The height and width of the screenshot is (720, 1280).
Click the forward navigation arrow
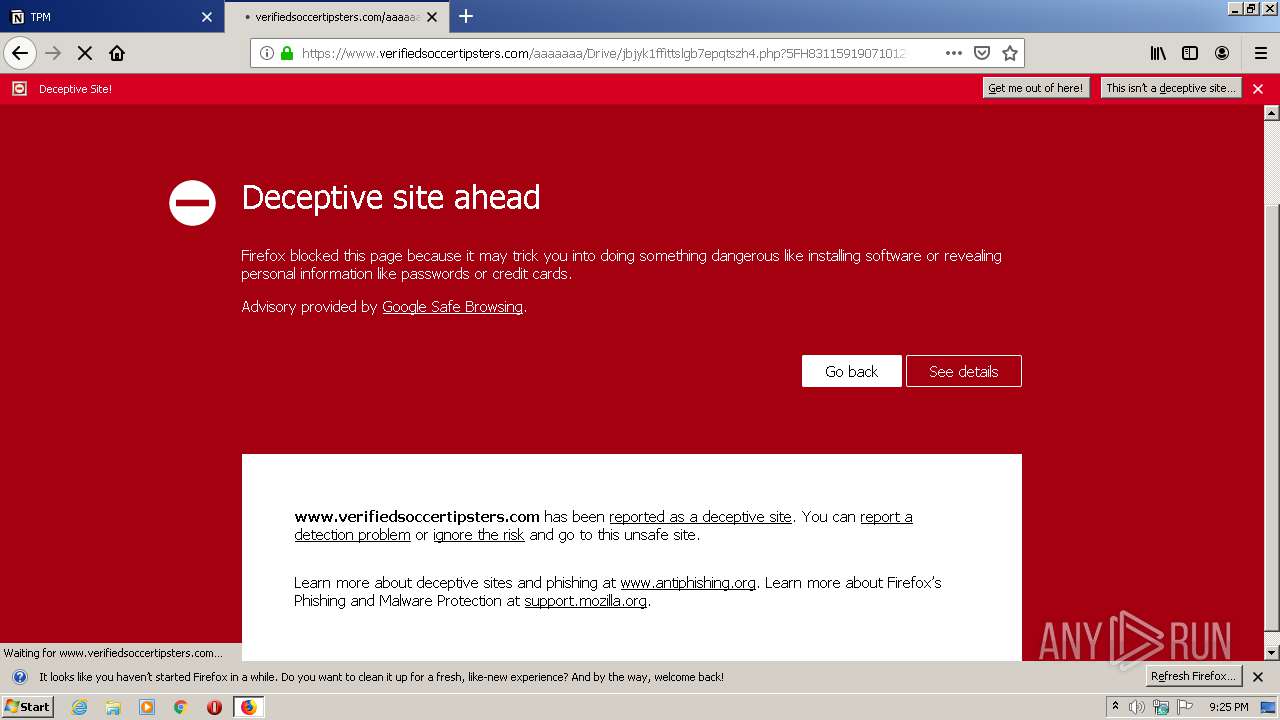53,53
